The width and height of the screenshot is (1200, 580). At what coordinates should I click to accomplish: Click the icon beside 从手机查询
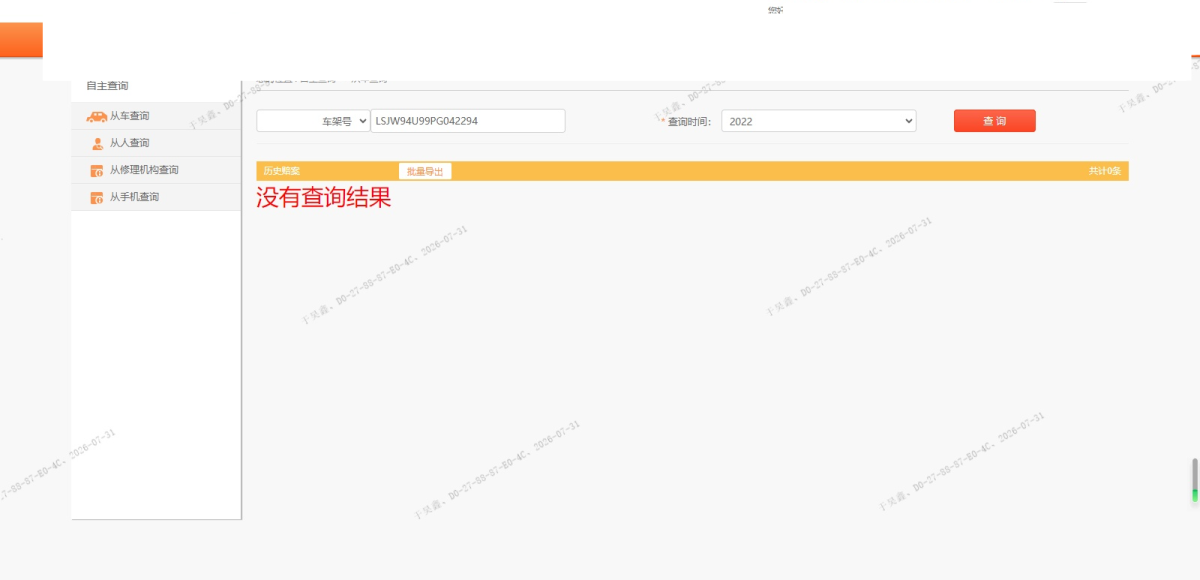(x=97, y=198)
